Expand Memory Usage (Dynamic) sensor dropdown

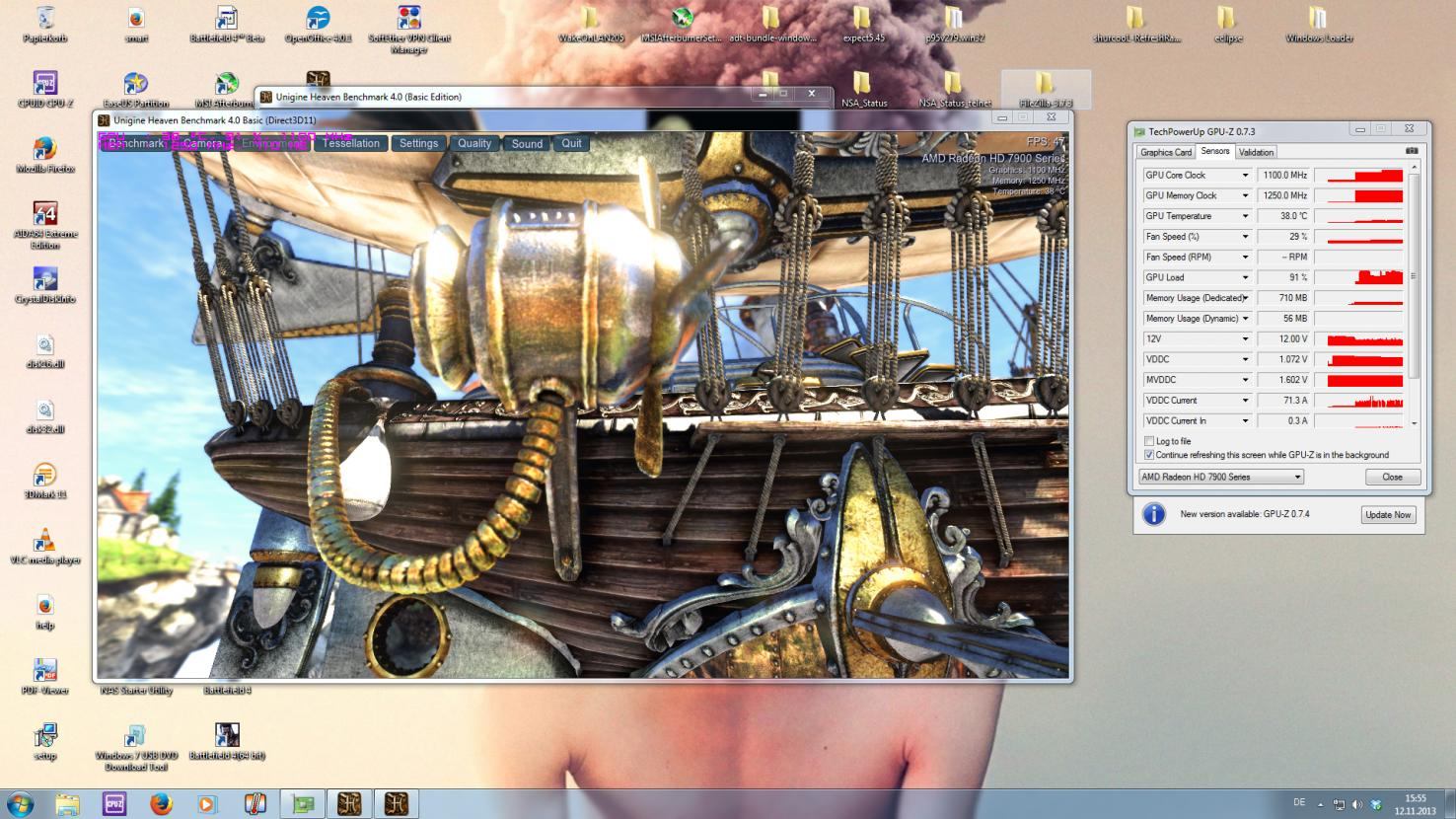(x=1245, y=319)
